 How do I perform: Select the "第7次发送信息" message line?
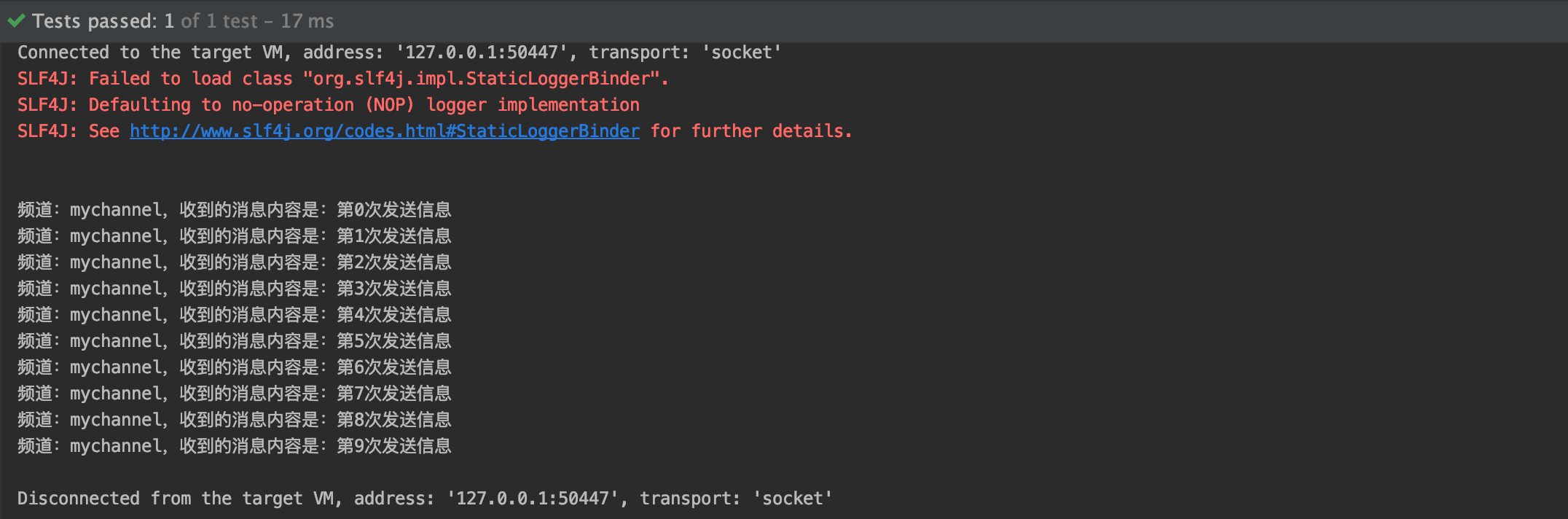click(234, 394)
